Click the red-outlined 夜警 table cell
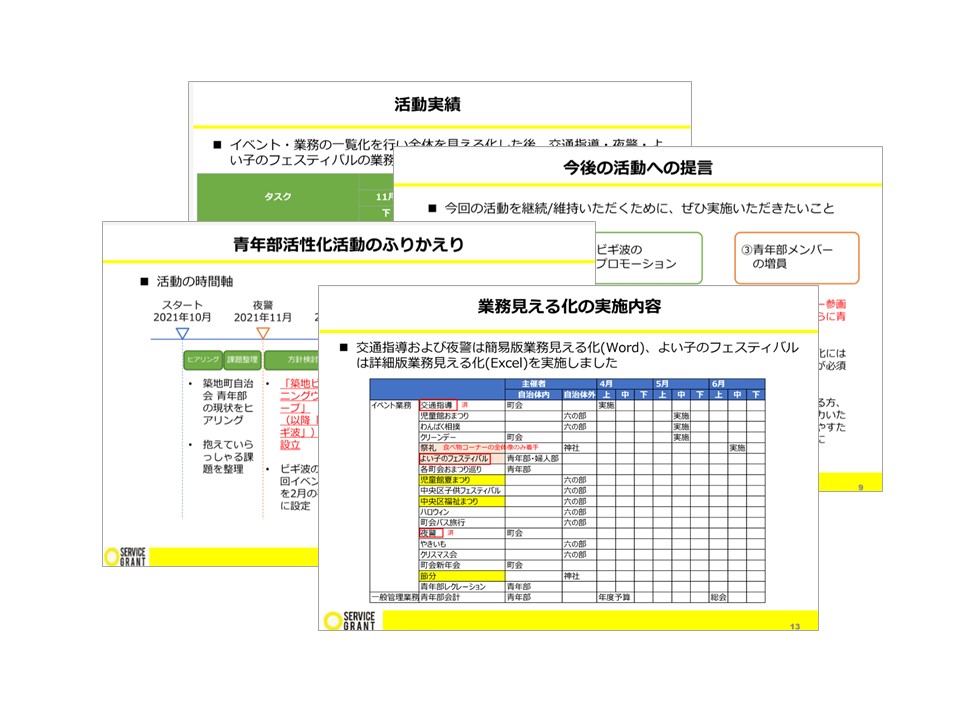The height and width of the screenshot is (720, 960). point(430,533)
